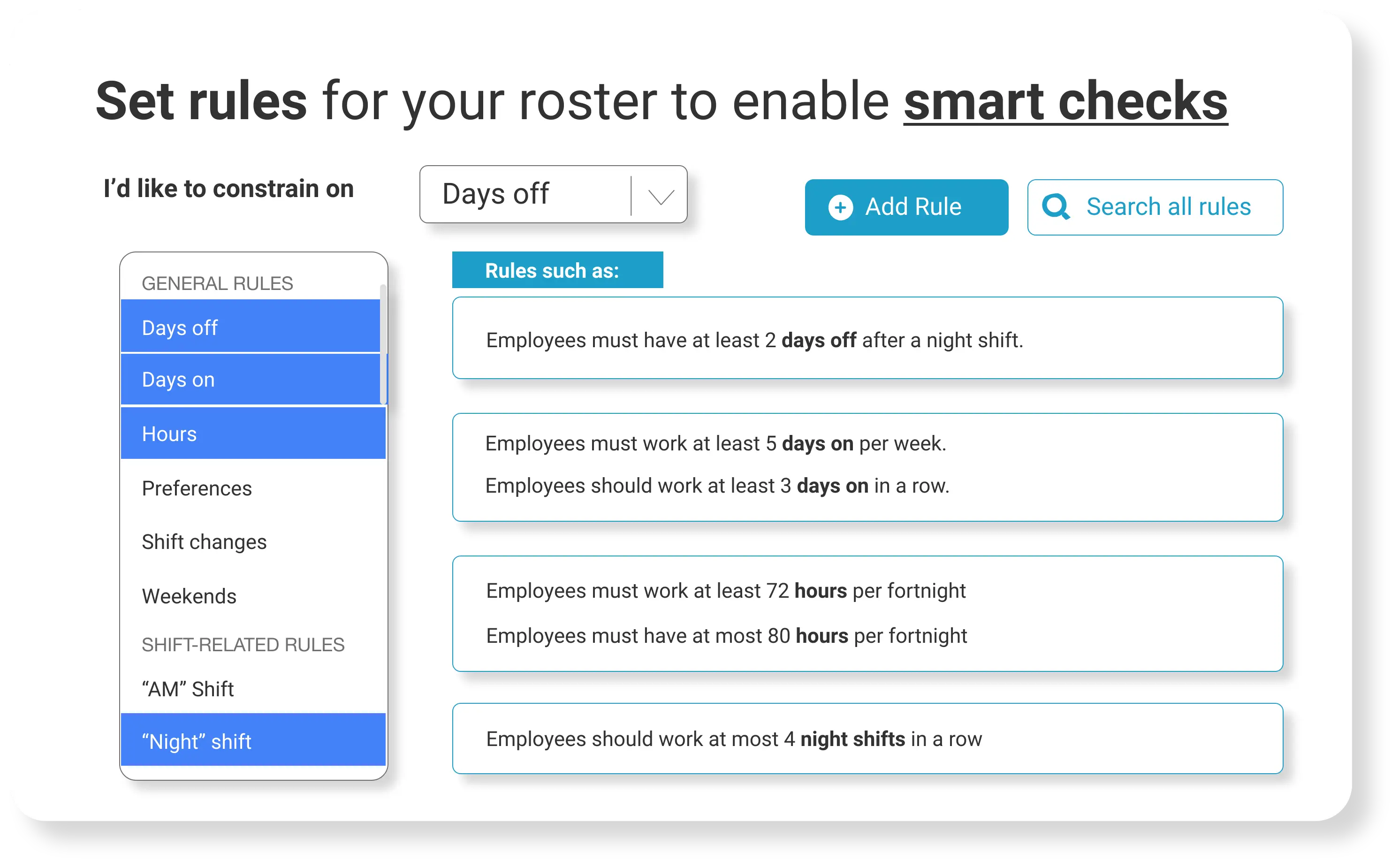The width and height of the screenshot is (1399, 868).
Task: Choose Hours from General Rules
Action: coord(253,434)
